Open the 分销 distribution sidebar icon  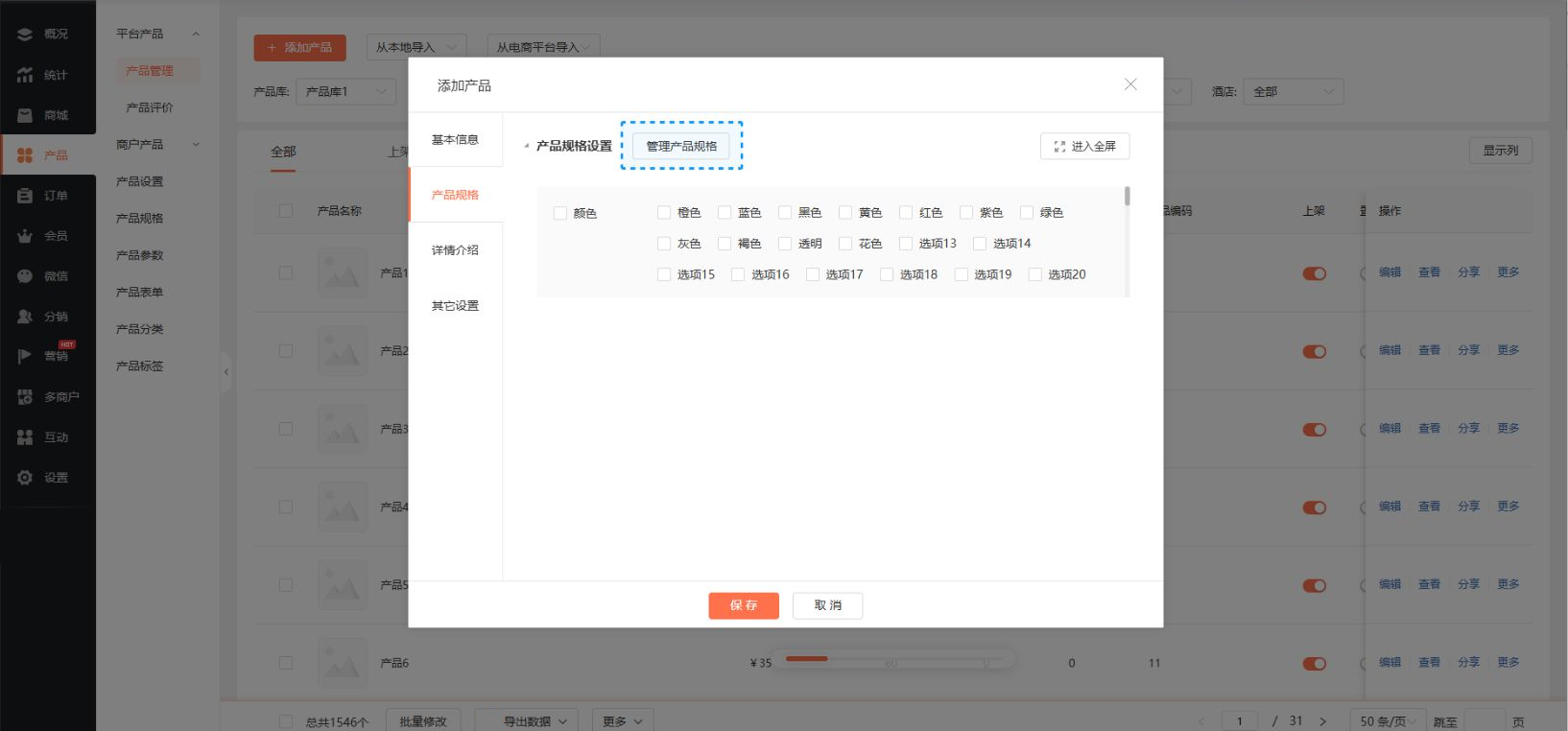[25, 317]
